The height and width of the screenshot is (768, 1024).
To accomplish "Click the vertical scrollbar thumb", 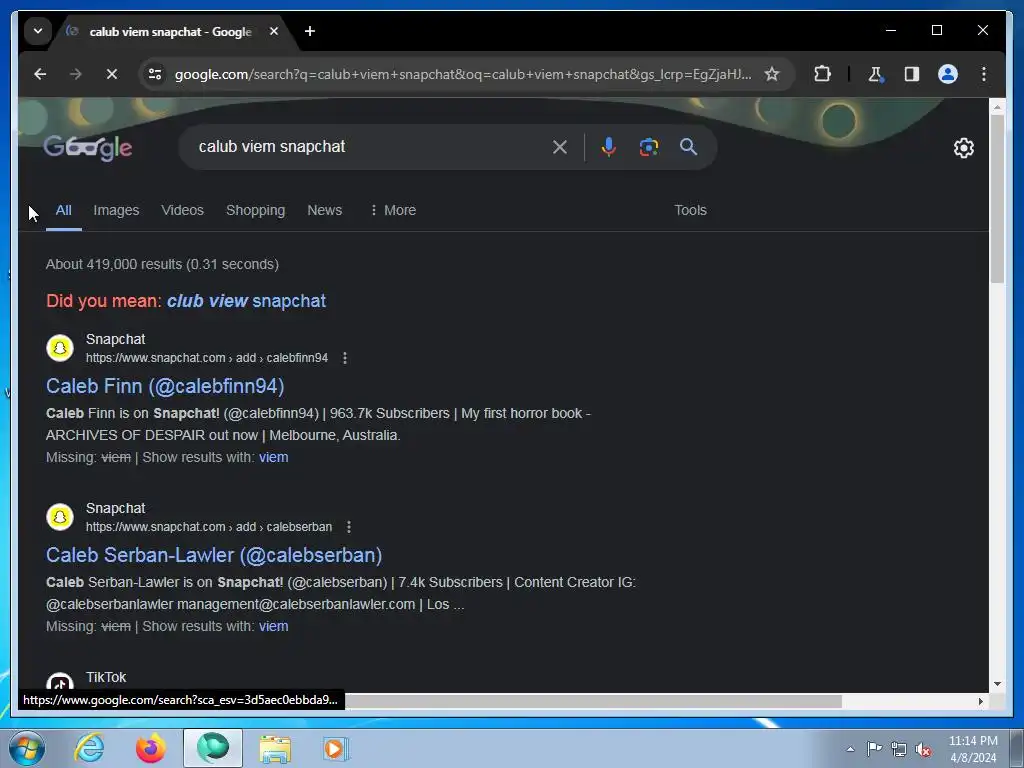I will pyautogui.click(x=997, y=199).
